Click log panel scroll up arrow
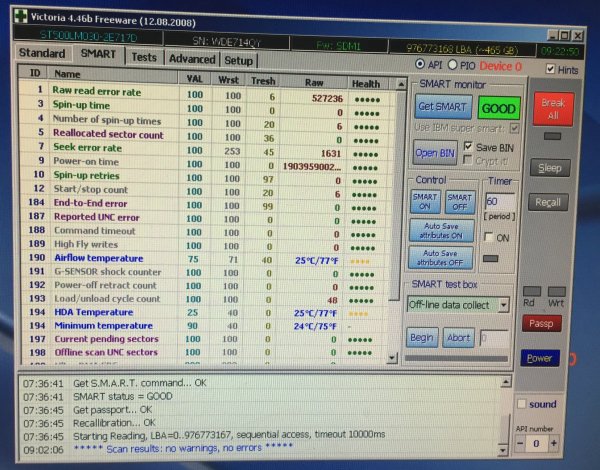 [505, 382]
